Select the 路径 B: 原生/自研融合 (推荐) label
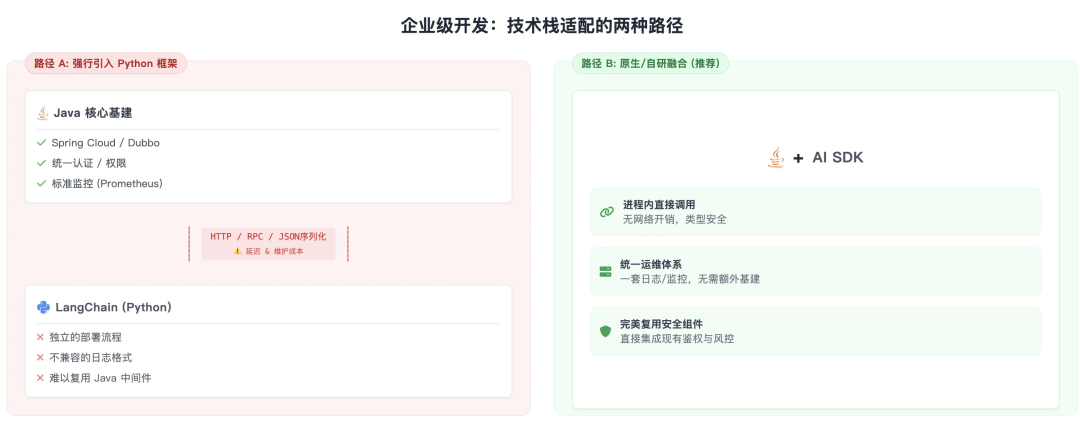 650,63
